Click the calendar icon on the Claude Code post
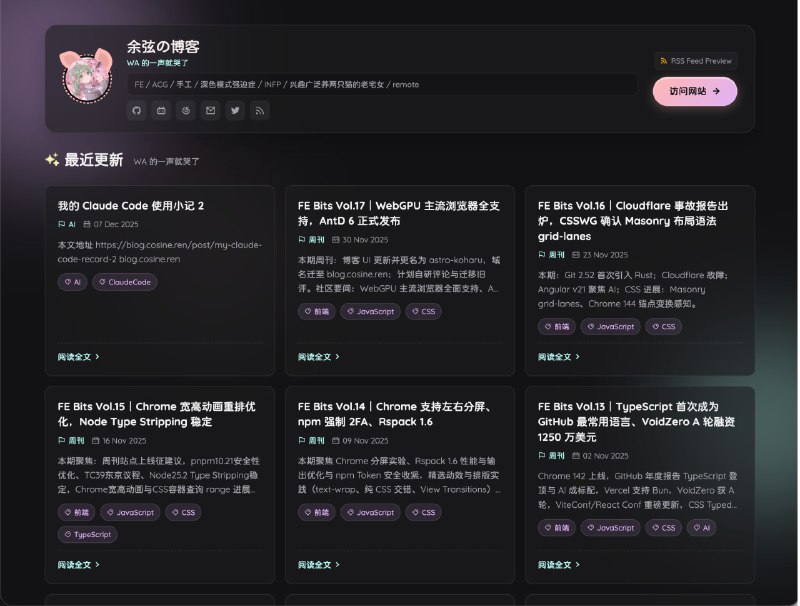The height and width of the screenshot is (606, 800). 87,224
